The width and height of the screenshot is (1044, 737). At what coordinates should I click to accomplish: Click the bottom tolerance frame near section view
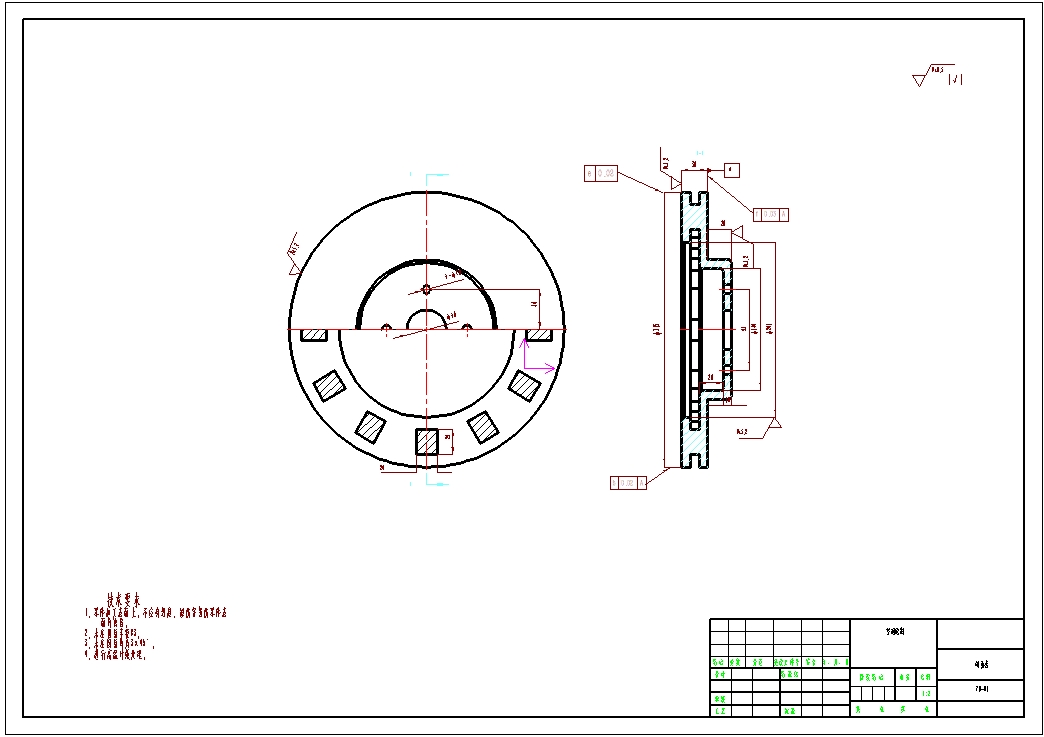click(x=628, y=483)
